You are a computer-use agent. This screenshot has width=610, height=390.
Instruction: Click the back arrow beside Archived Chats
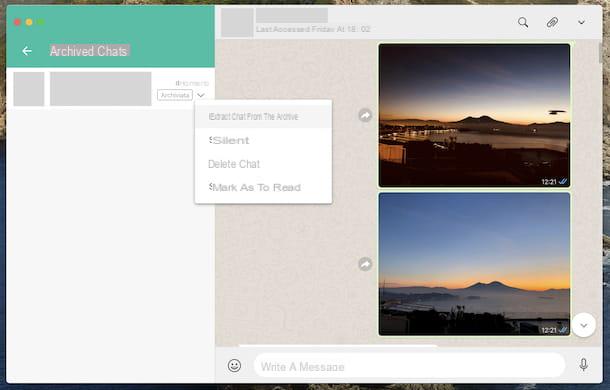click(27, 51)
